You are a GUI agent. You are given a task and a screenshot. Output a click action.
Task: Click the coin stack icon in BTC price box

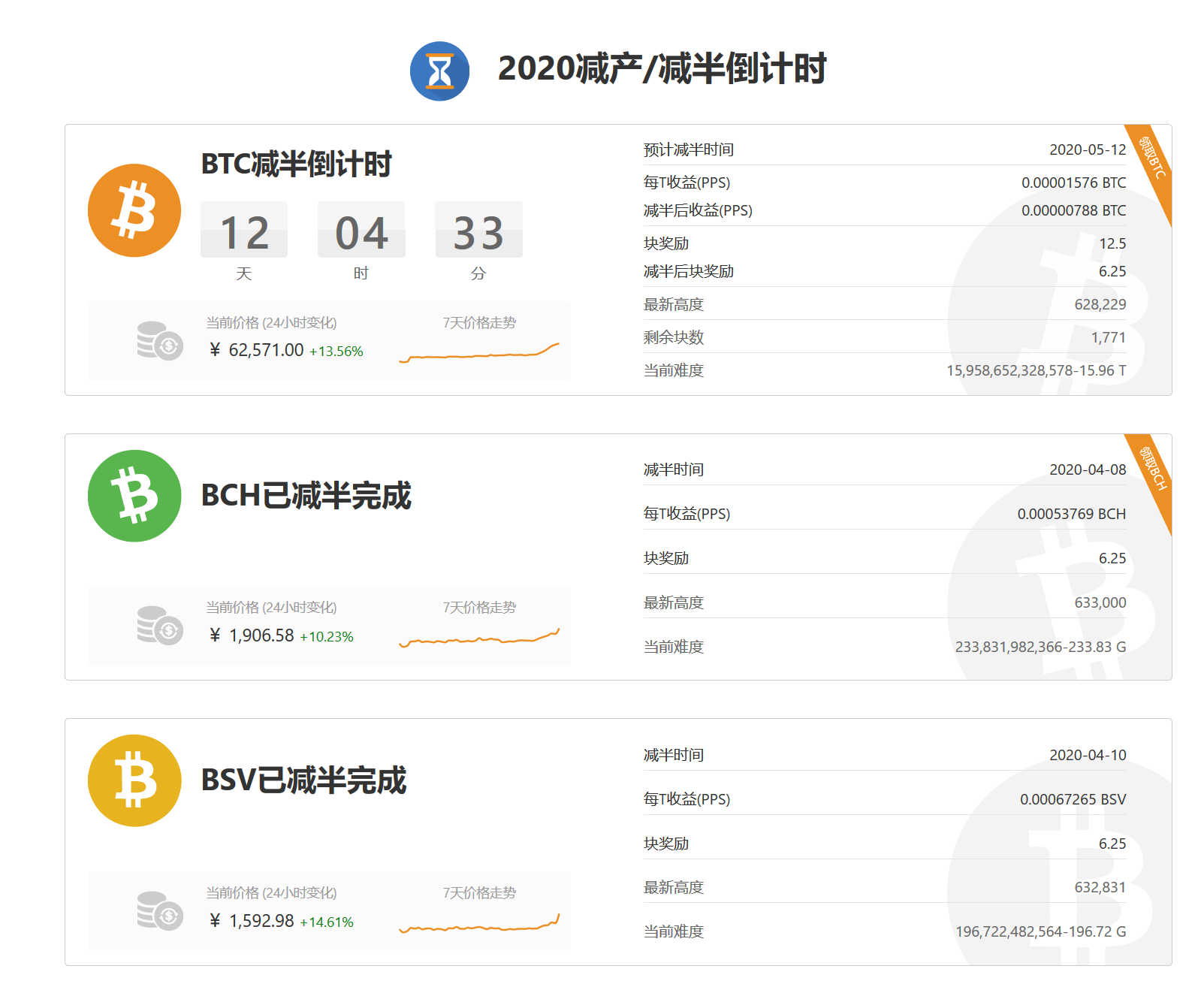coord(160,341)
